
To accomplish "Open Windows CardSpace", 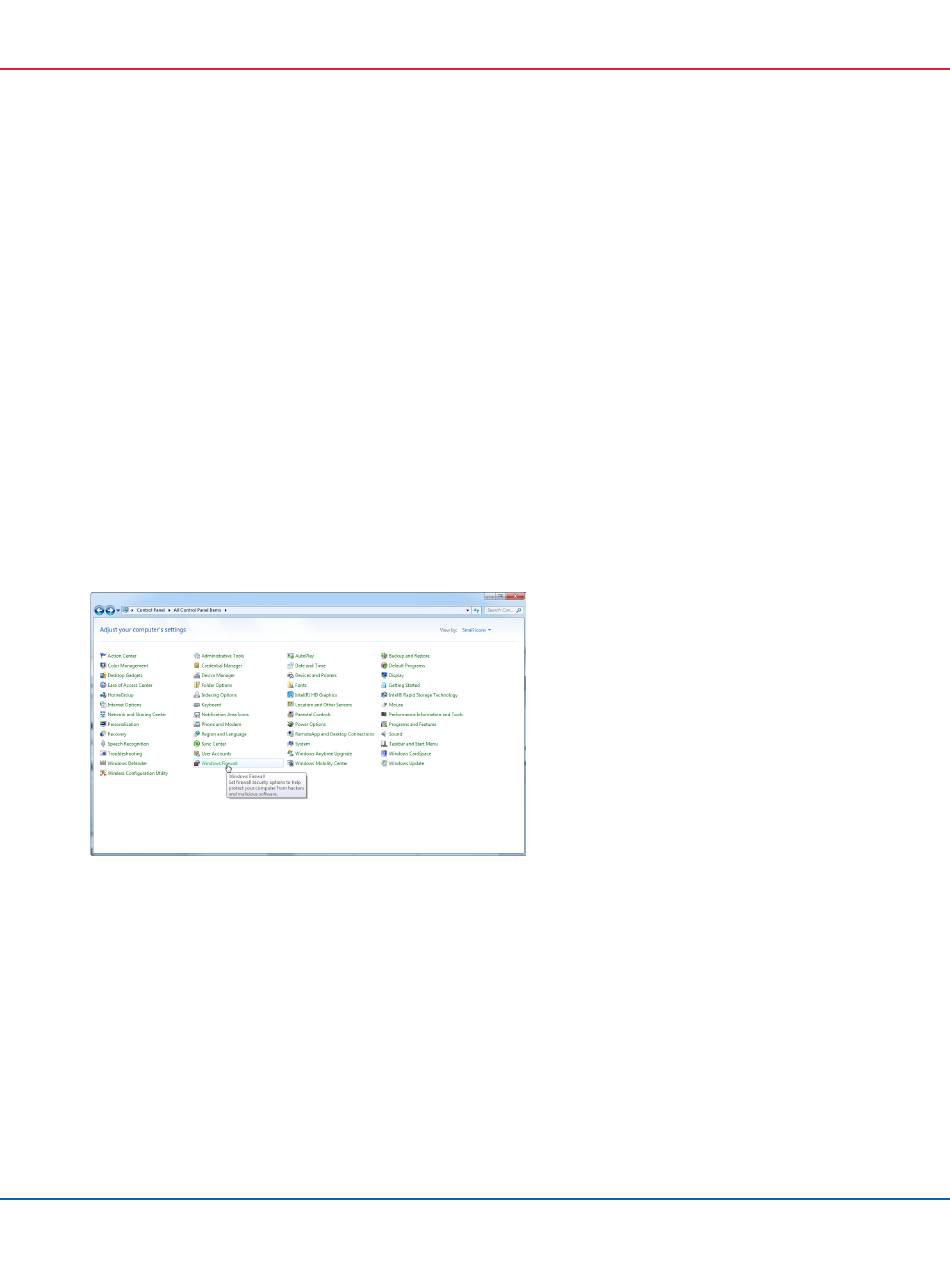I will pyautogui.click(x=406, y=753).
